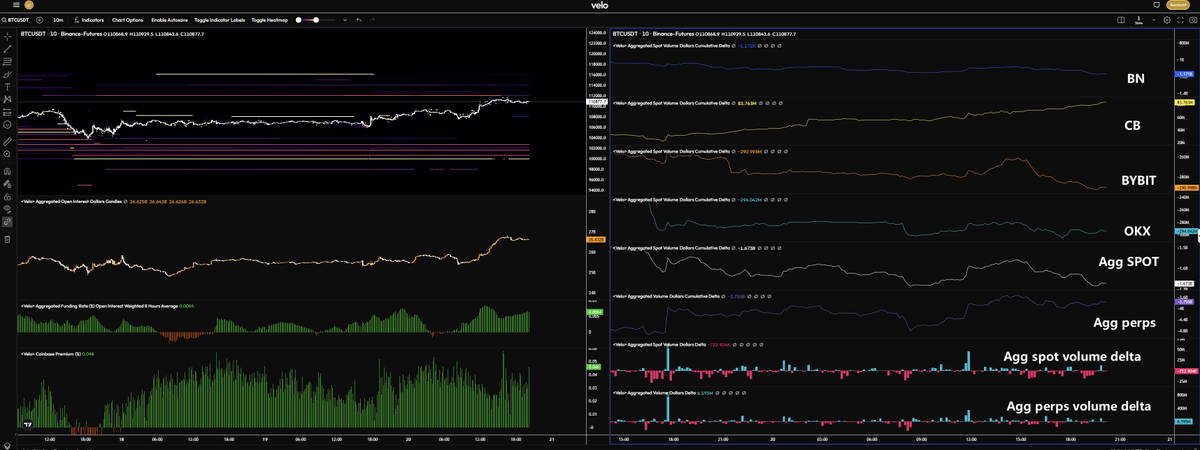This screenshot has width=1200, height=450.
Task: Select the forecast position tool
Action: (x=7, y=112)
